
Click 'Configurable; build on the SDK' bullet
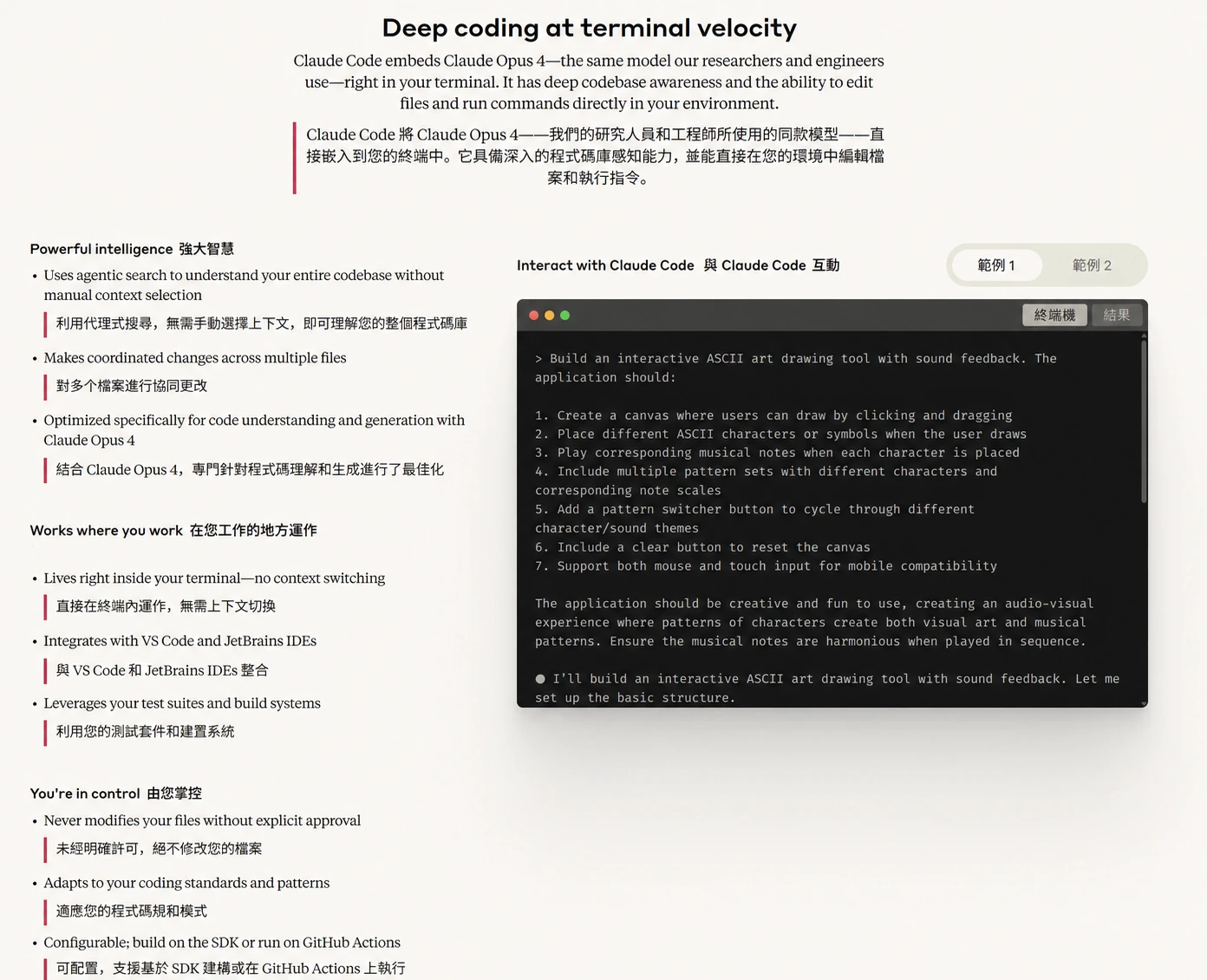(222, 943)
